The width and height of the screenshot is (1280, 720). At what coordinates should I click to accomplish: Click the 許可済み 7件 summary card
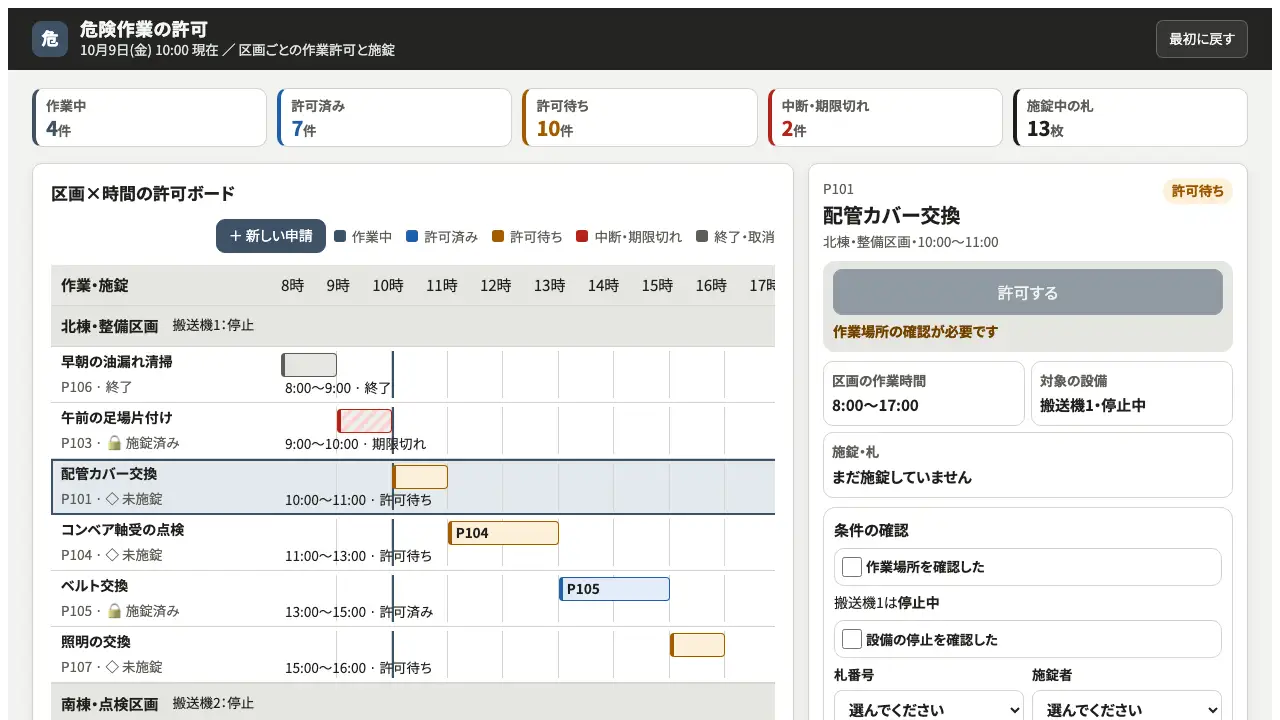click(x=395, y=118)
